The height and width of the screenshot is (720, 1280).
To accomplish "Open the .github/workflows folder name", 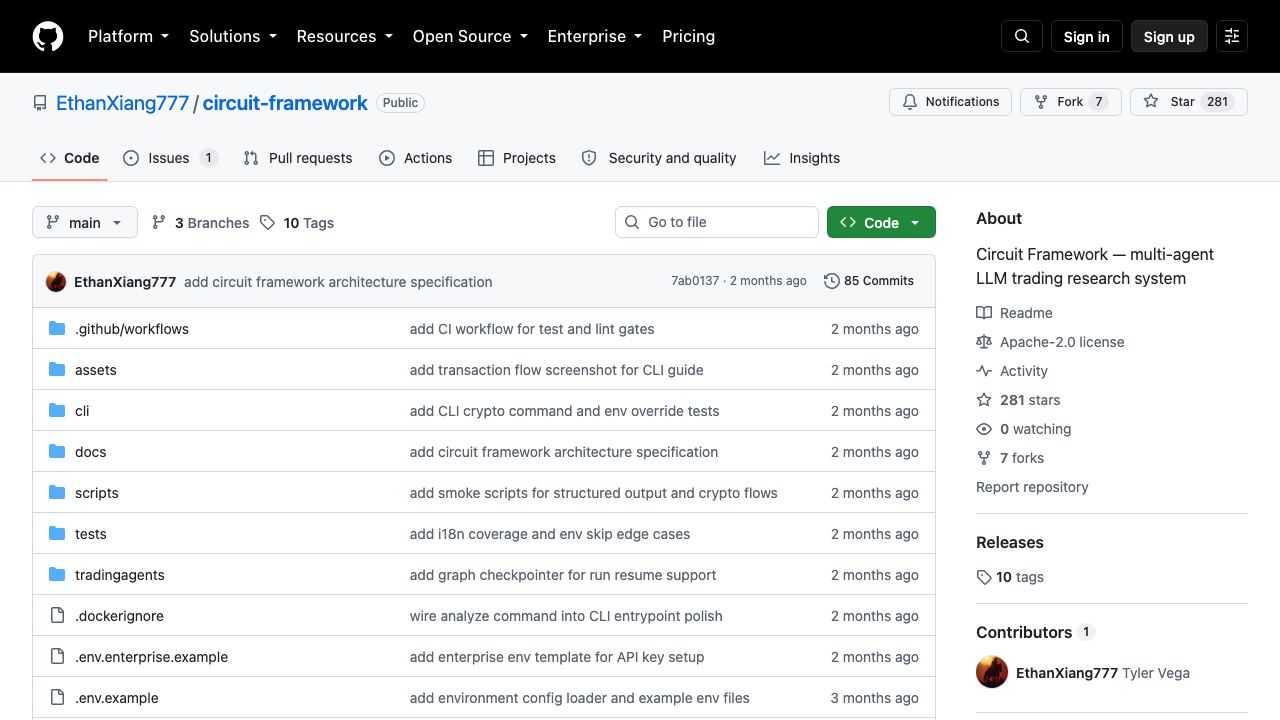I will pos(132,329).
